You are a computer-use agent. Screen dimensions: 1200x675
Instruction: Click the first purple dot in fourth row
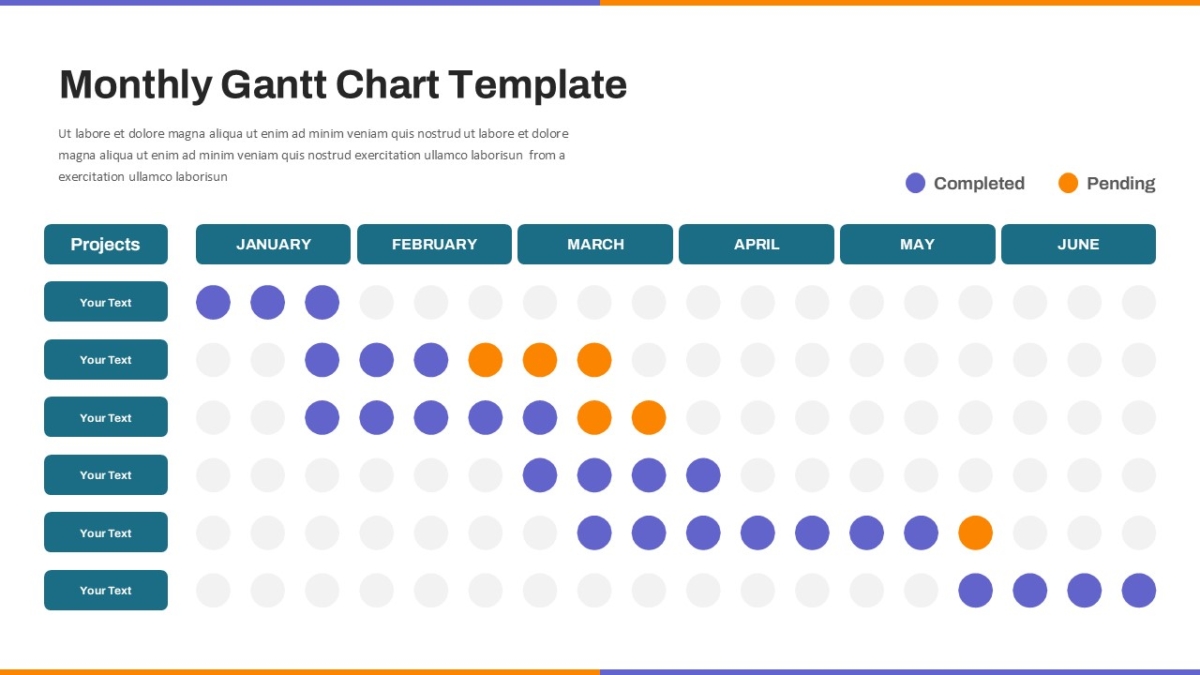(540, 475)
